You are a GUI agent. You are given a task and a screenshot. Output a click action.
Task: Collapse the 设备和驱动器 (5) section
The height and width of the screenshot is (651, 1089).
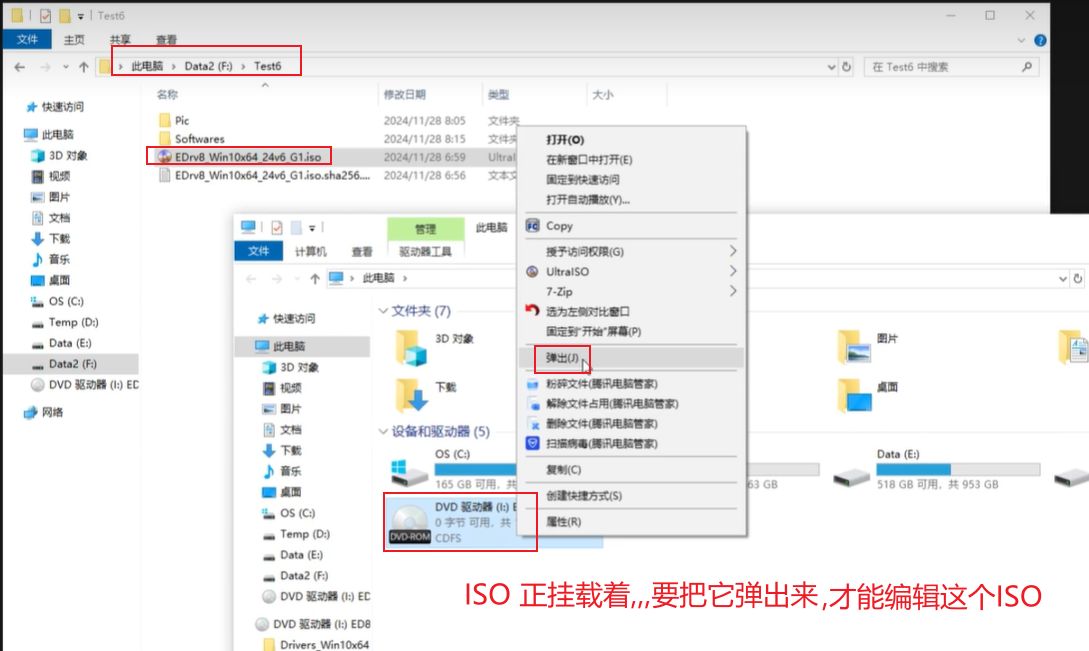[383, 432]
